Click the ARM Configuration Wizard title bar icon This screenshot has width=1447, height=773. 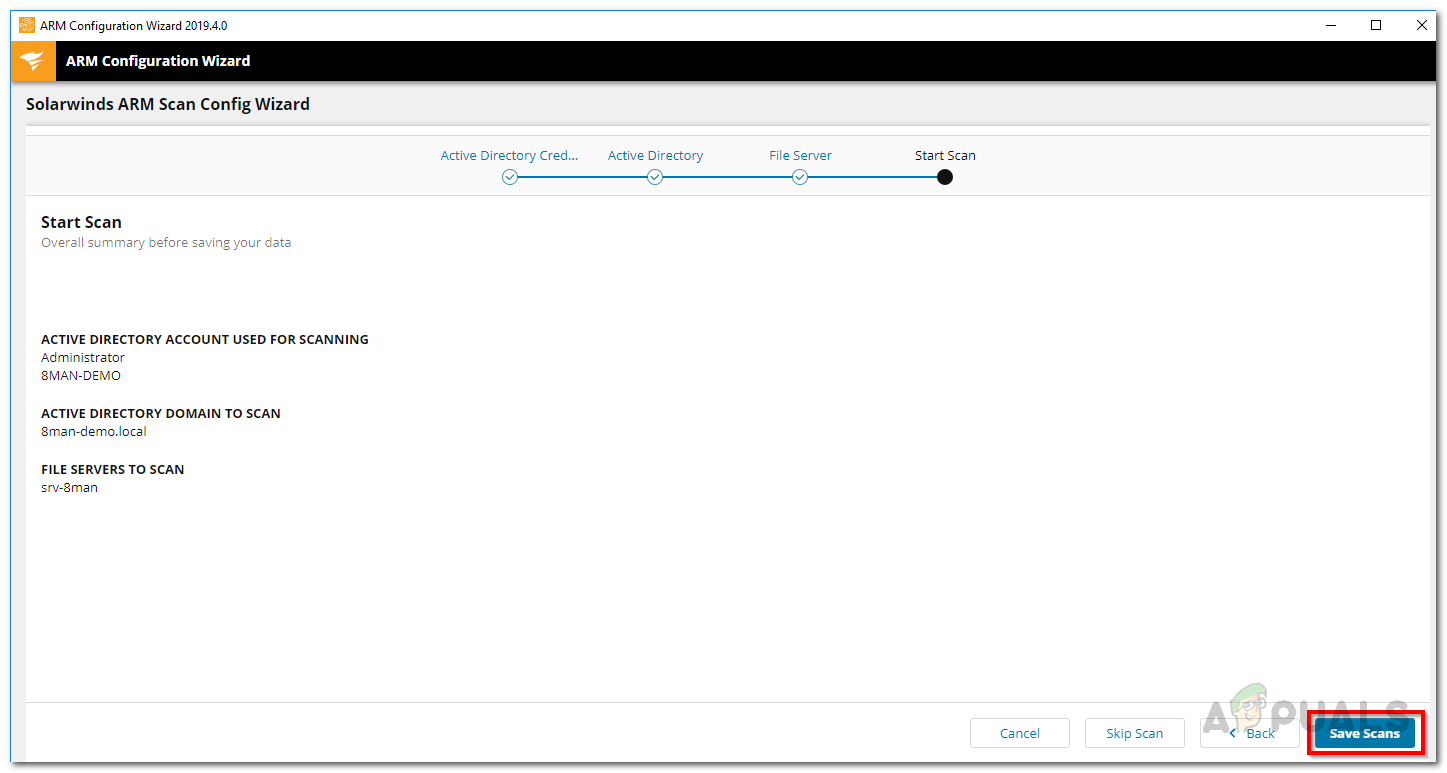(x=27, y=25)
